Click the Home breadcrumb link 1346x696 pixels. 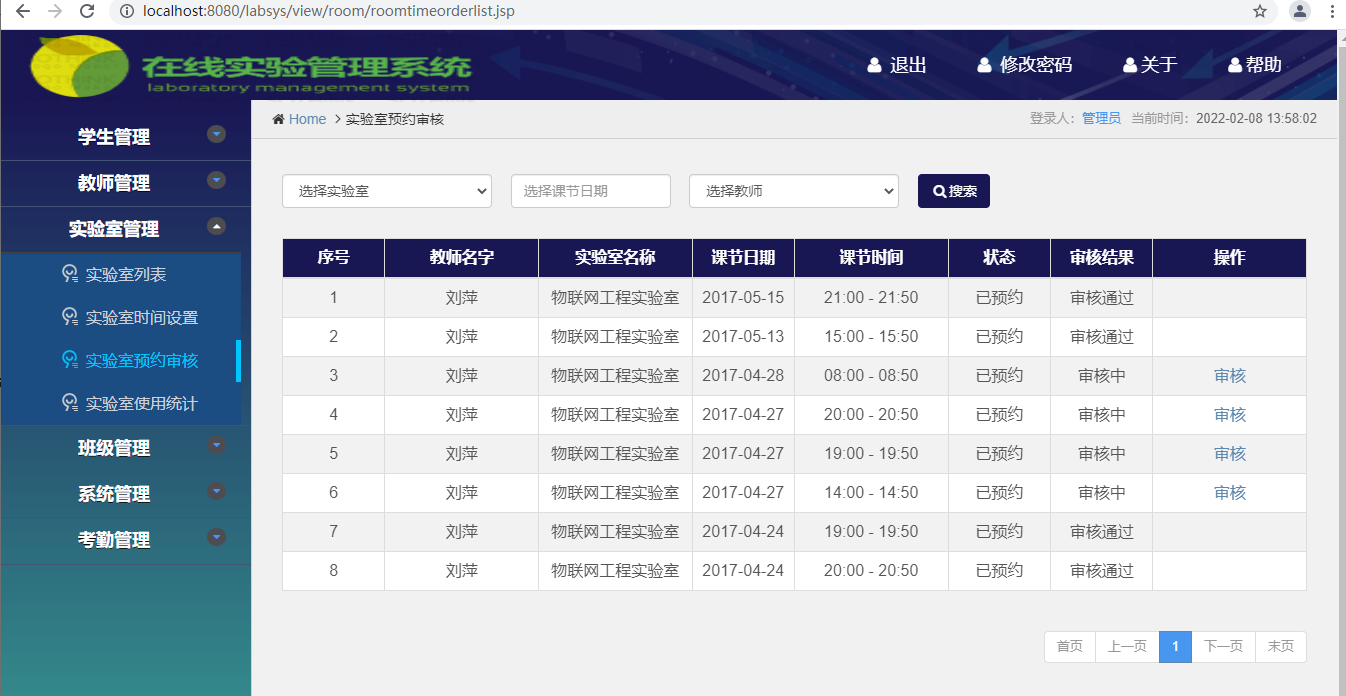click(307, 119)
